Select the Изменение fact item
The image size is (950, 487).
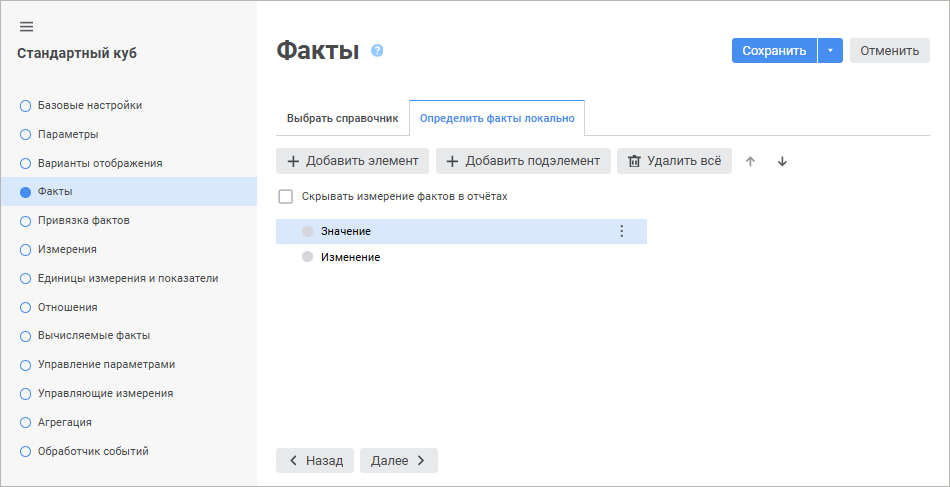coord(350,257)
